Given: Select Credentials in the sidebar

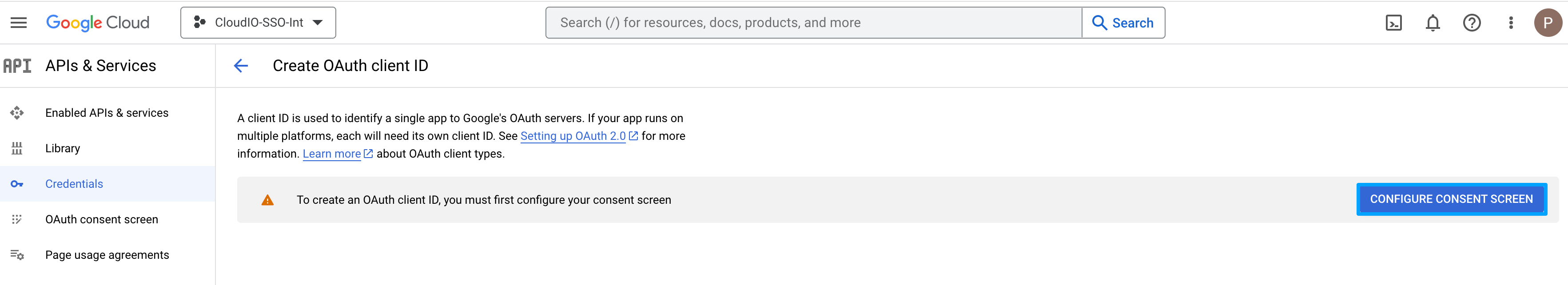Looking at the screenshot, I should click(x=74, y=184).
